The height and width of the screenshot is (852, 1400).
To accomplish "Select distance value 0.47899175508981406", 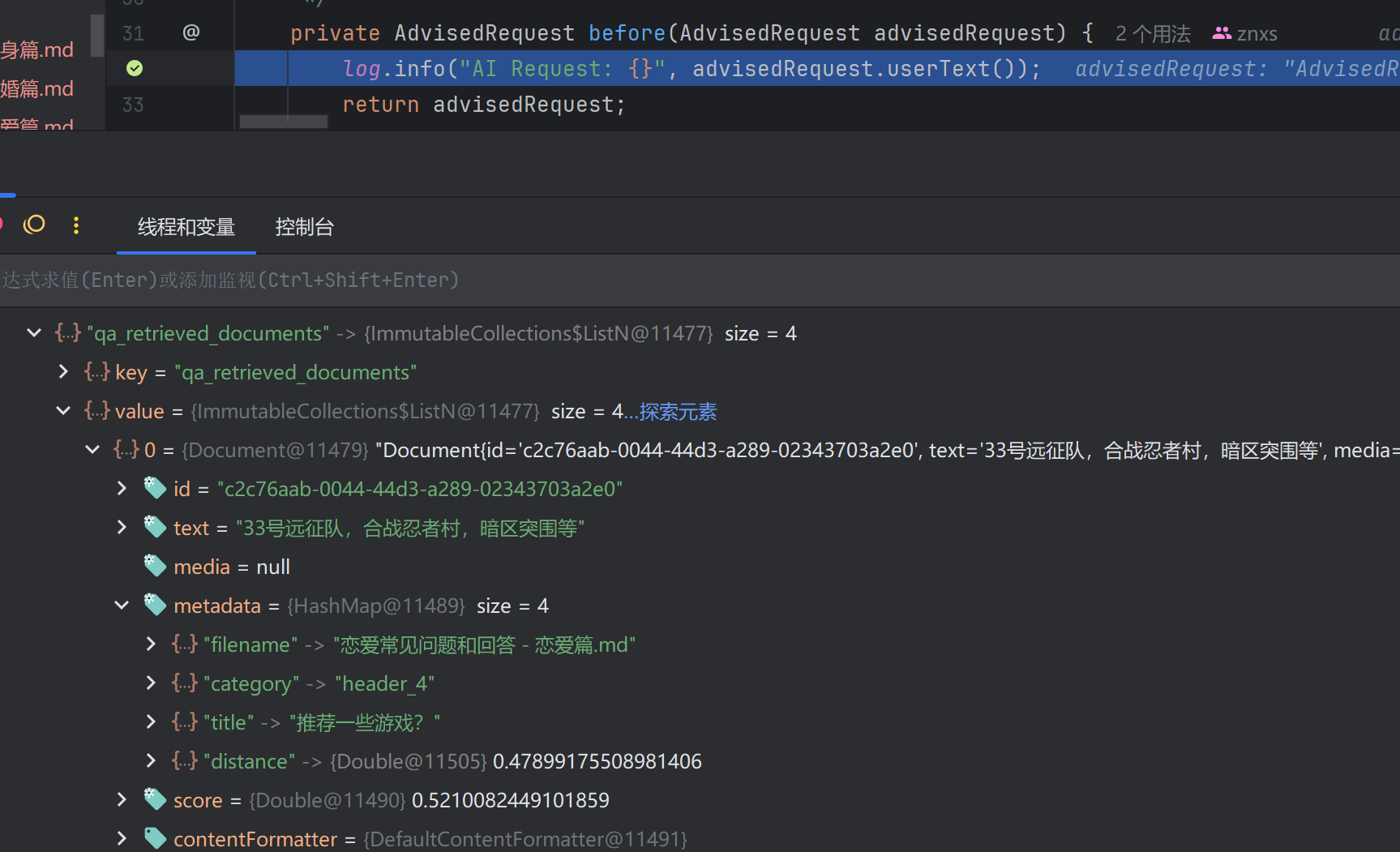I will [597, 761].
